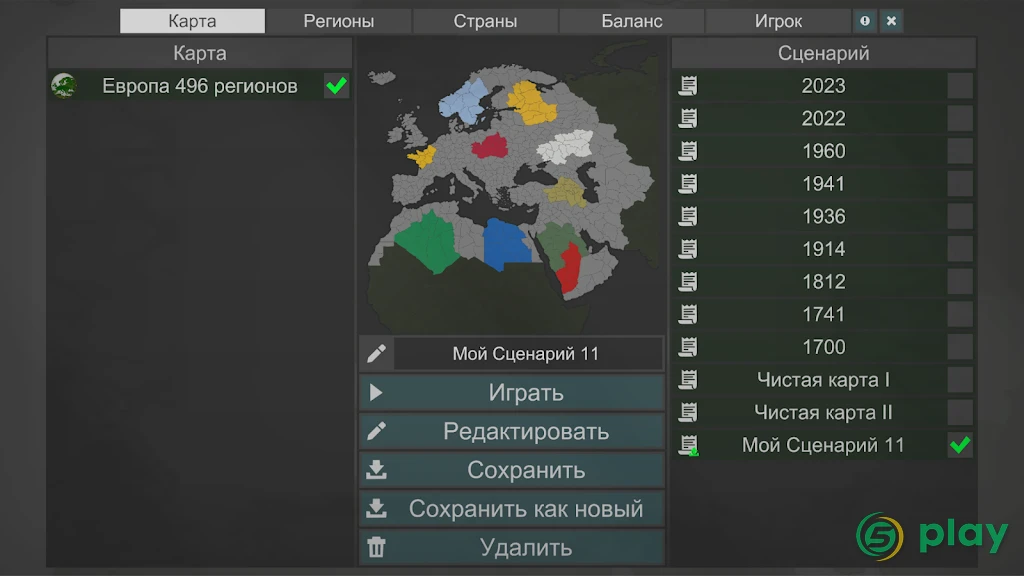Viewport: 1024px width, 576px height.
Task: Click the scroll icon next to 1914
Action: click(688, 249)
